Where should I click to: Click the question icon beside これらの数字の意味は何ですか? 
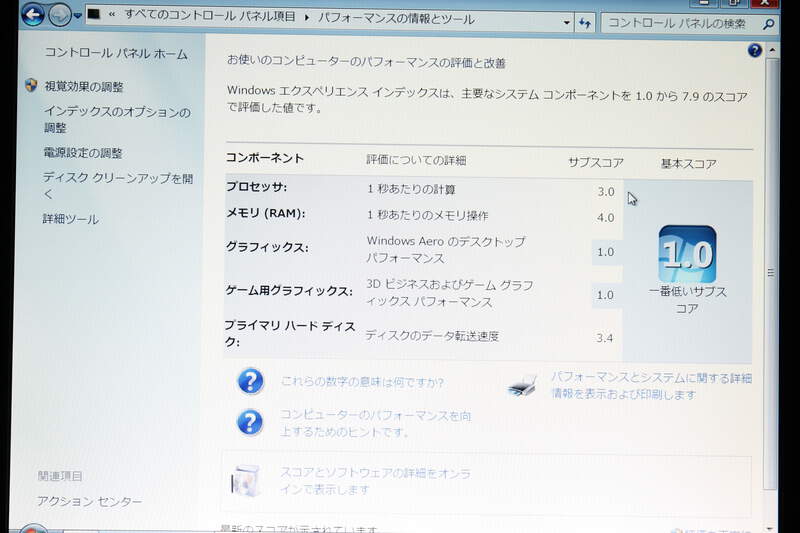[x=250, y=381]
